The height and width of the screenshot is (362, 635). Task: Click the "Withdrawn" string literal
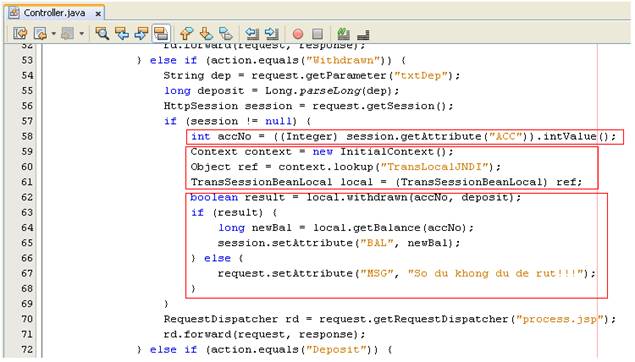pyautogui.click(x=343, y=60)
